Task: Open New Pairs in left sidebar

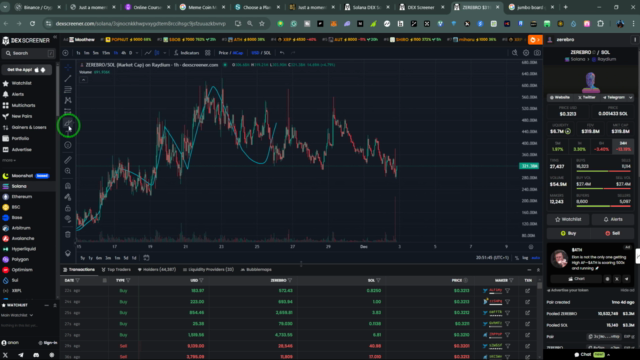Action: 22,116
